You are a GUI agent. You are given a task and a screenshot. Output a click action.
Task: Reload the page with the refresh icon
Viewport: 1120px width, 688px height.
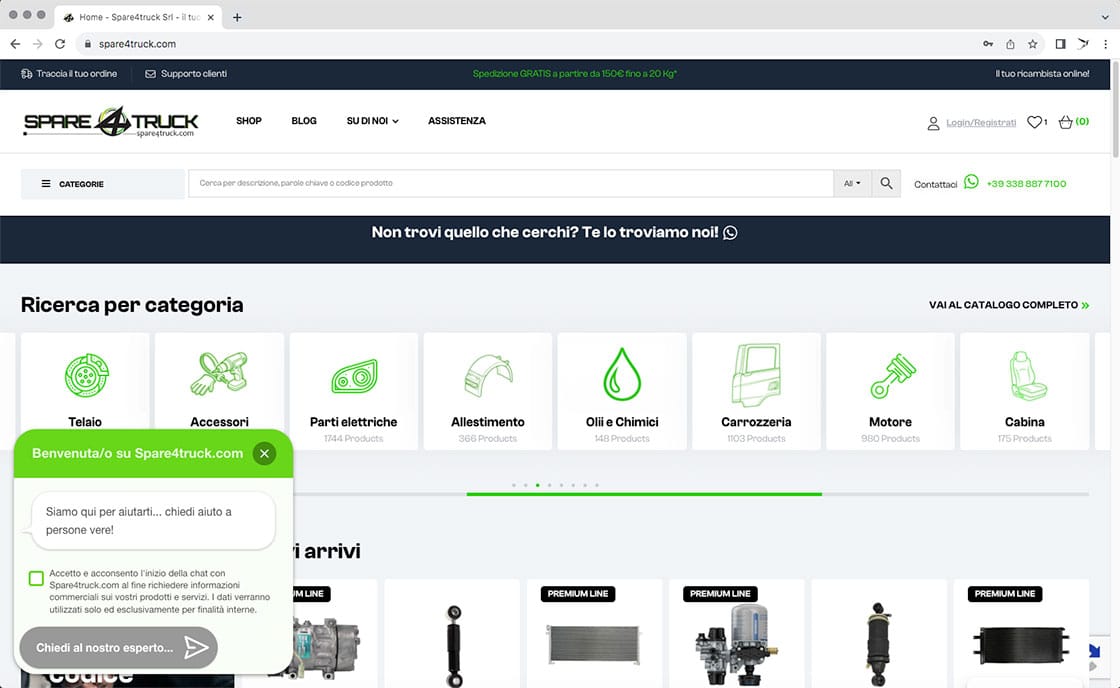[x=60, y=44]
